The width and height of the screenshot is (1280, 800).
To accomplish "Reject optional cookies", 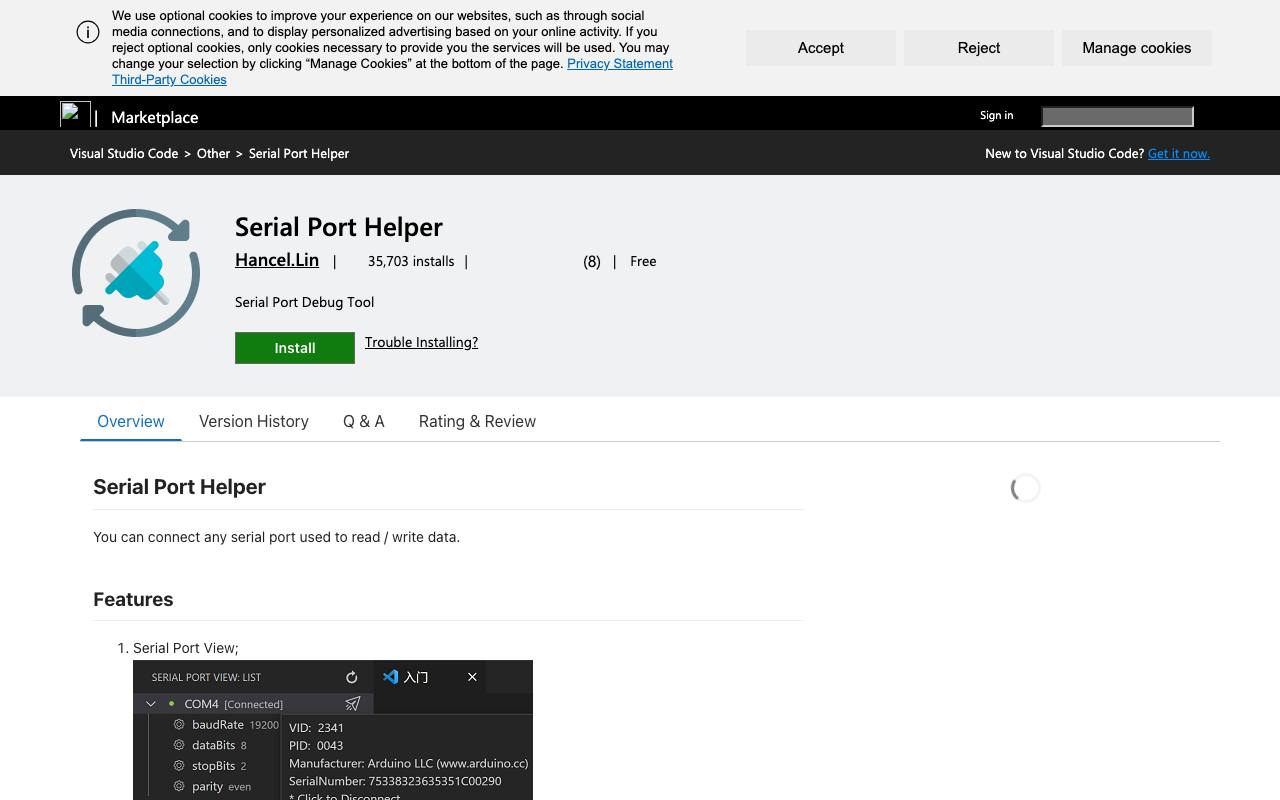I will [979, 48].
